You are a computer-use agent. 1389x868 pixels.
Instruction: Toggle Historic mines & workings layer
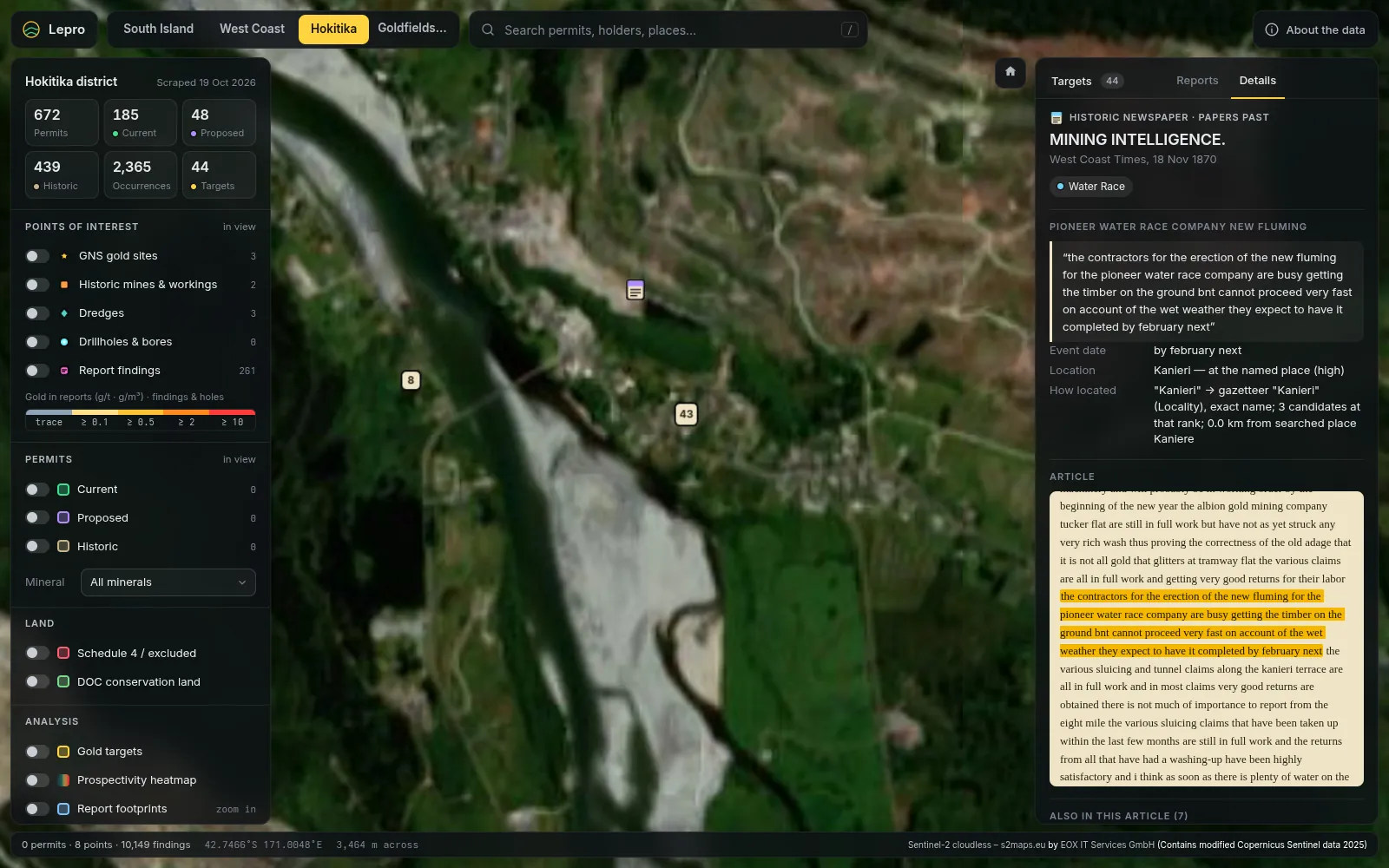tap(37, 285)
